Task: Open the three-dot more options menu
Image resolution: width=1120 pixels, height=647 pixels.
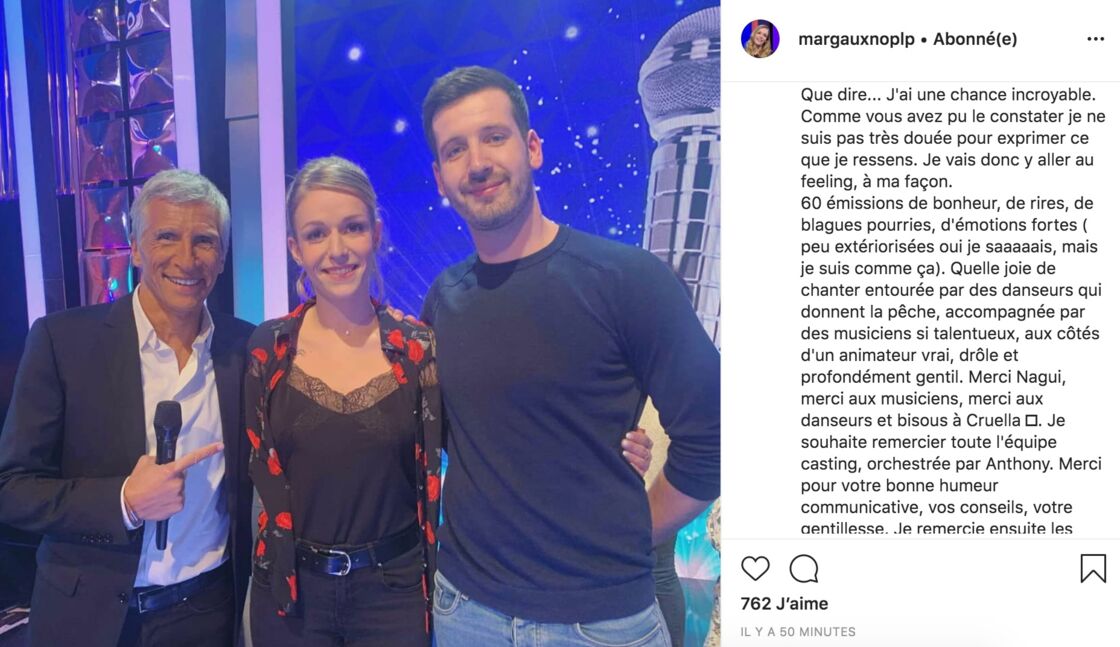Action: [x=1096, y=39]
